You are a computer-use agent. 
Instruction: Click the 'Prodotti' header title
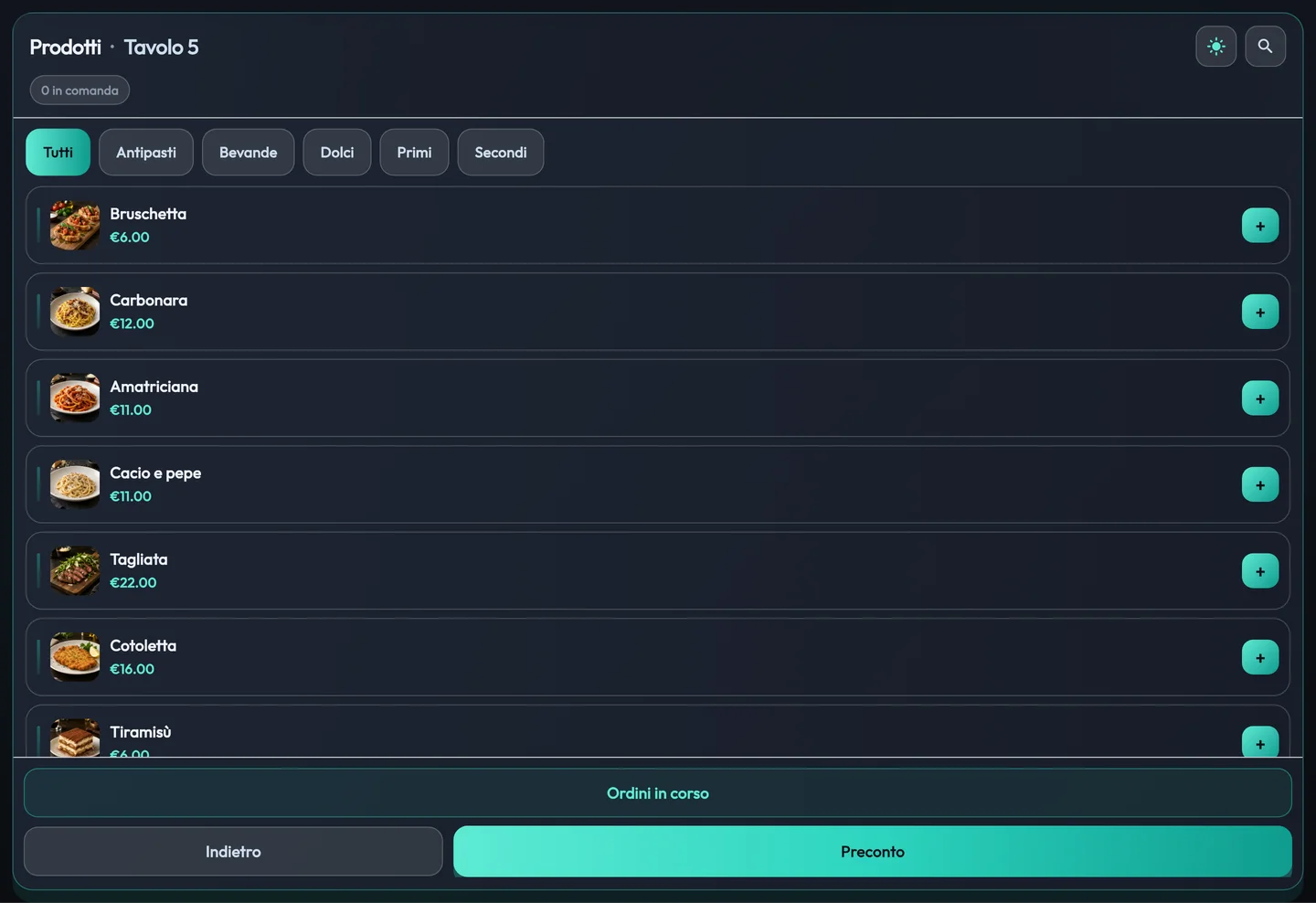66,48
